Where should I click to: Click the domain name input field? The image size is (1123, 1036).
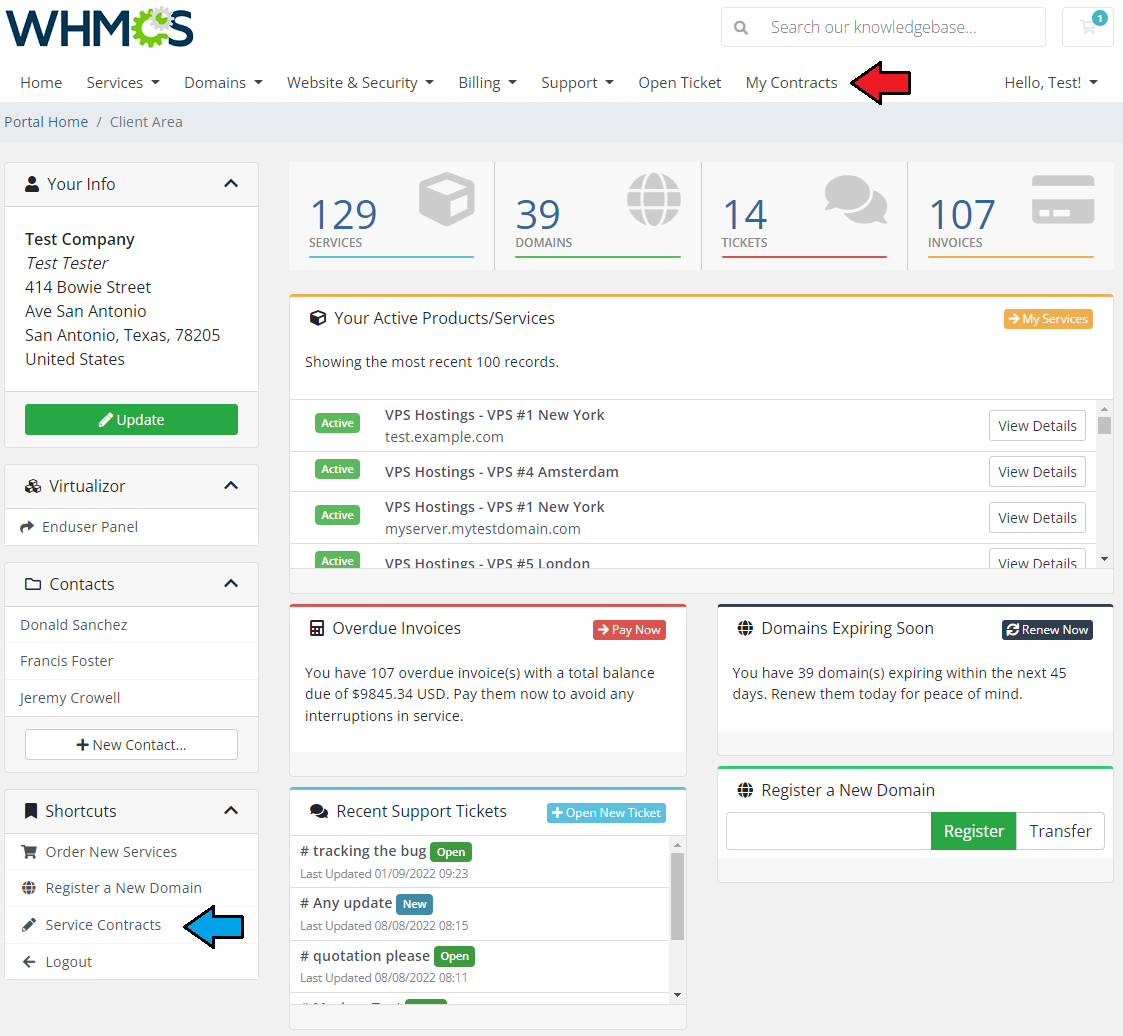[829, 831]
